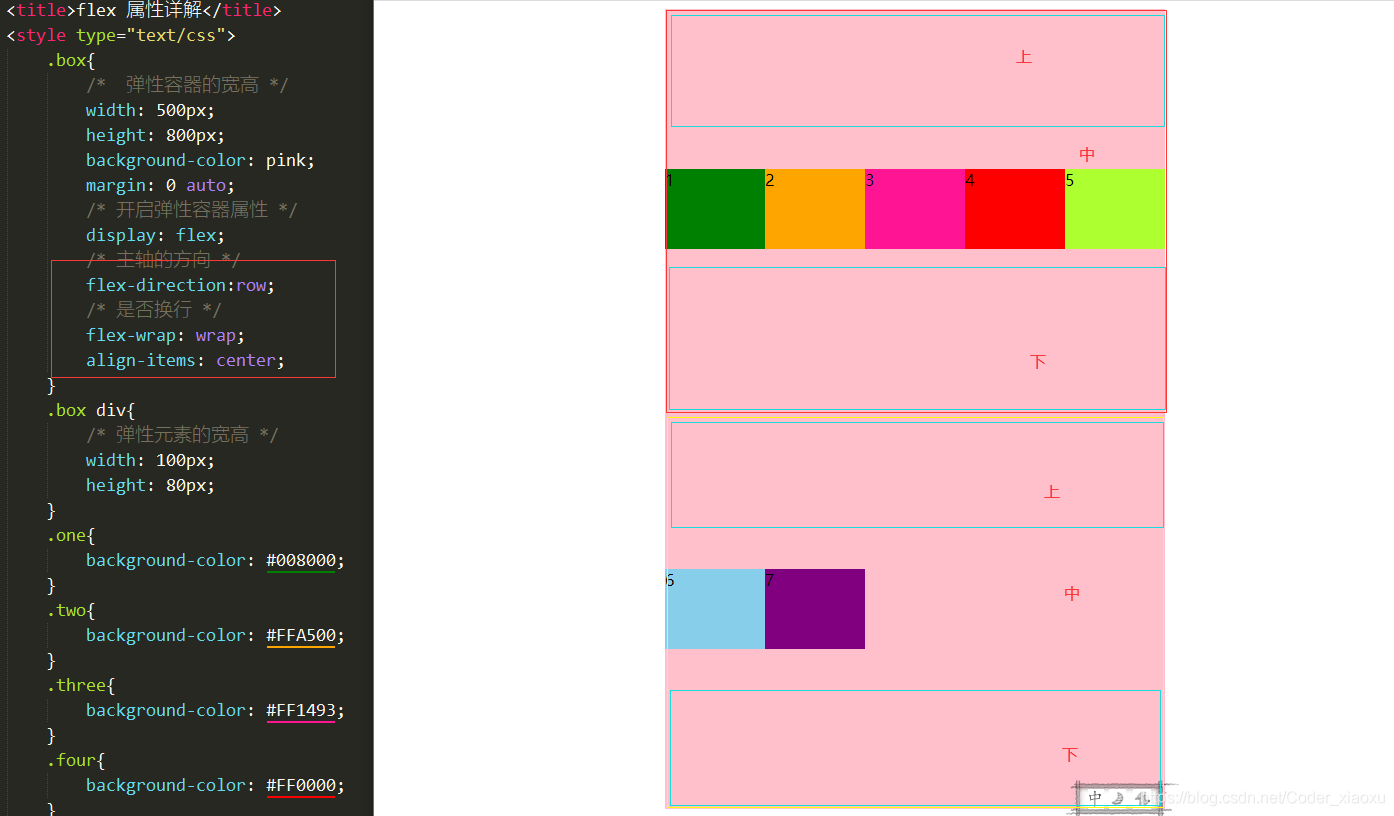Click the style type="text/css" tag line
This screenshot has width=1394, height=816.
[x=121, y=35]
